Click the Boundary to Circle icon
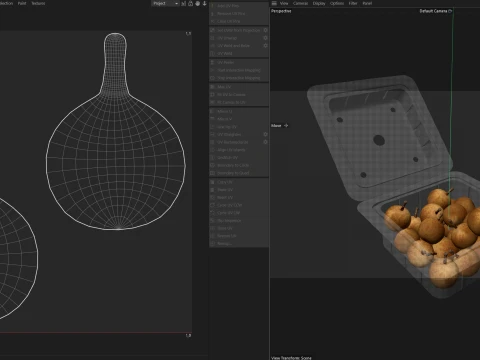480x360 pixels. pyautogui.click(x=212, y=165)
